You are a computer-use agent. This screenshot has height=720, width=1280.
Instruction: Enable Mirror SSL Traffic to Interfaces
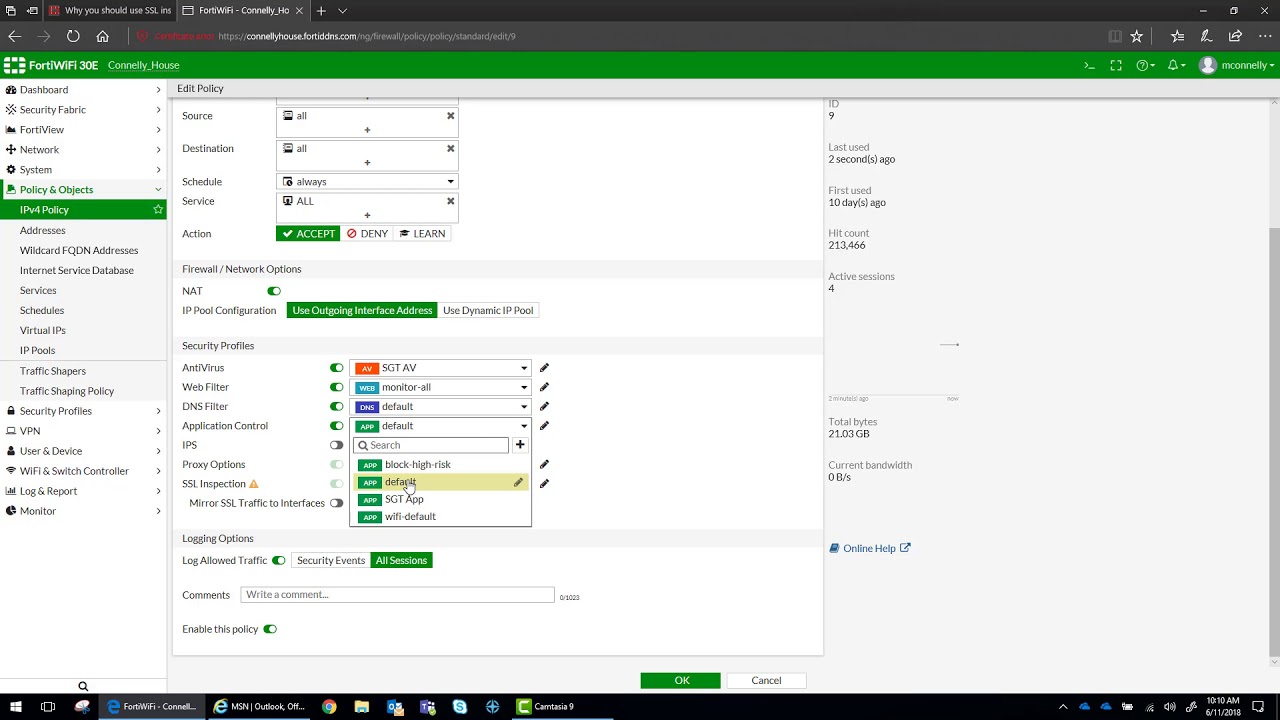coord(337,503)
